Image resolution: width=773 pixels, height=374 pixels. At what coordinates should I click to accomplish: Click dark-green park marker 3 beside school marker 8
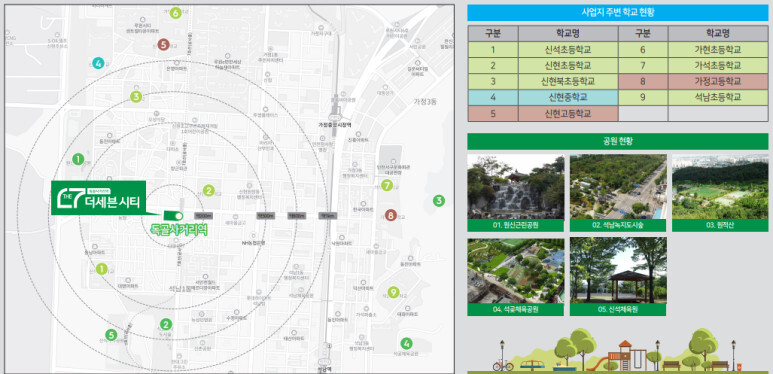(439, 201)
